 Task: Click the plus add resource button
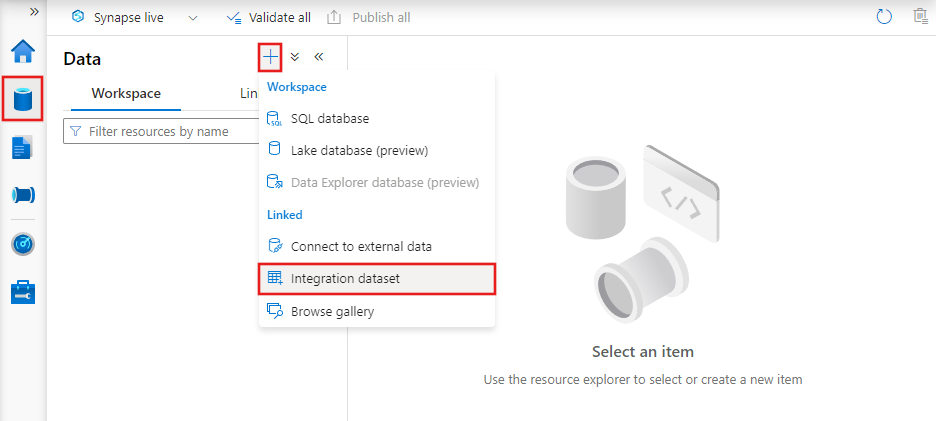pyautogui.click(x=270, y=58)
